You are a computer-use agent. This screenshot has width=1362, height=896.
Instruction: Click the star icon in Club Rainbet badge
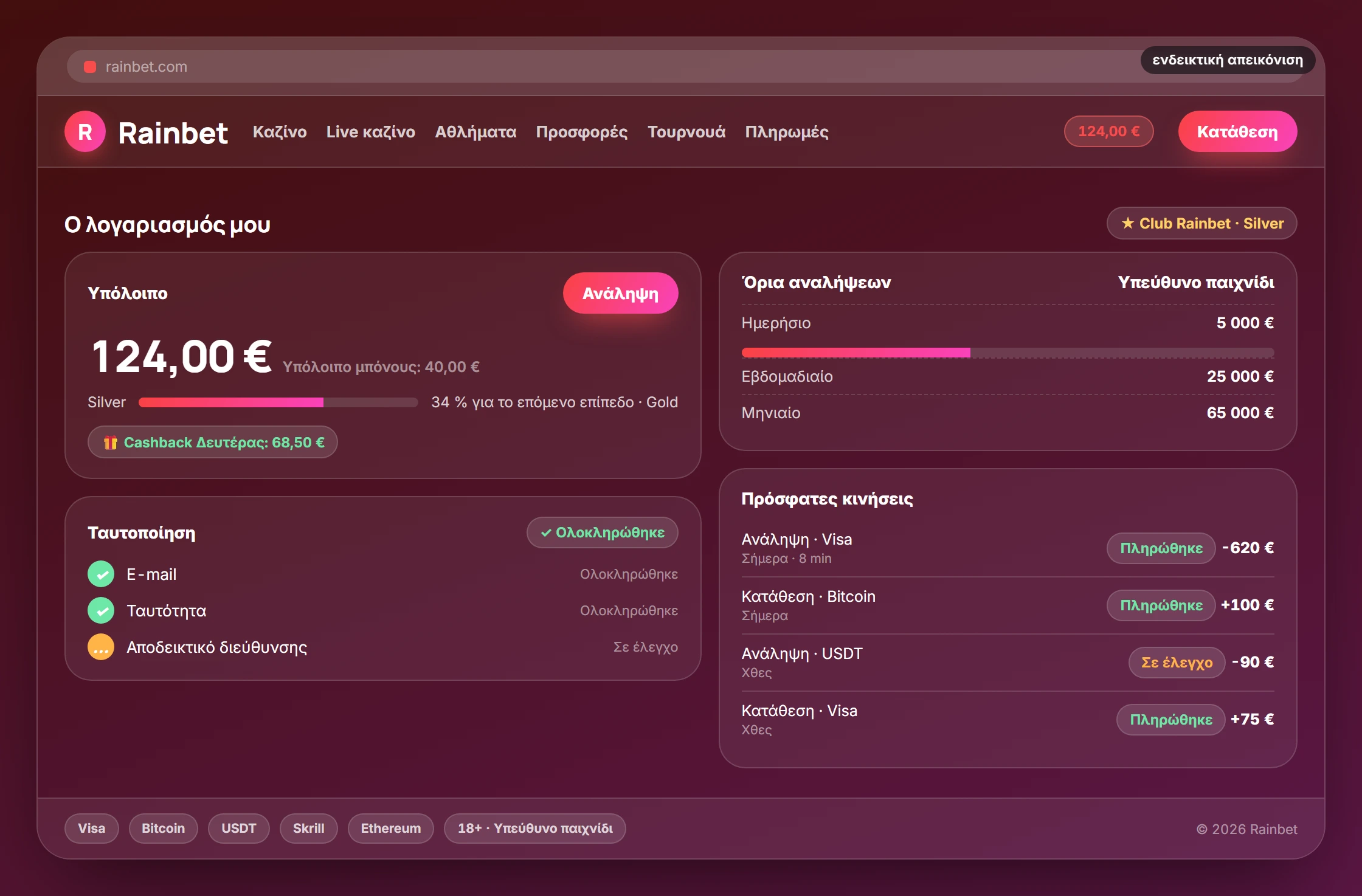[x=1128, y=223]
